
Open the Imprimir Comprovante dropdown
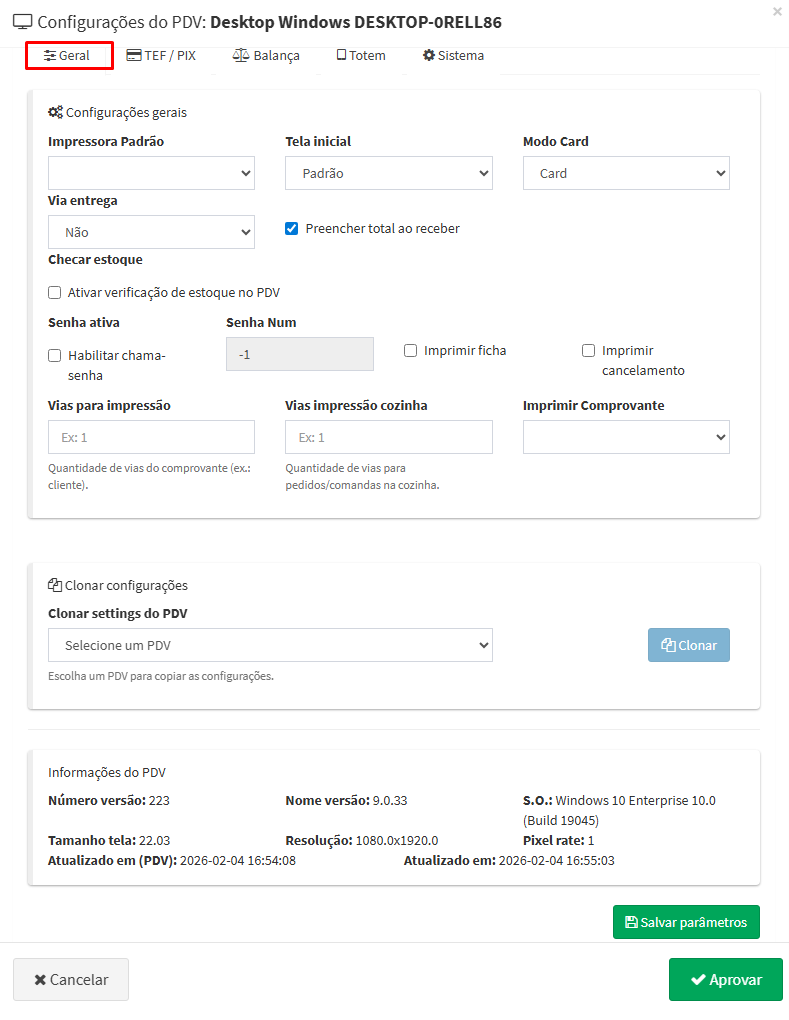[x=626, y=437]
